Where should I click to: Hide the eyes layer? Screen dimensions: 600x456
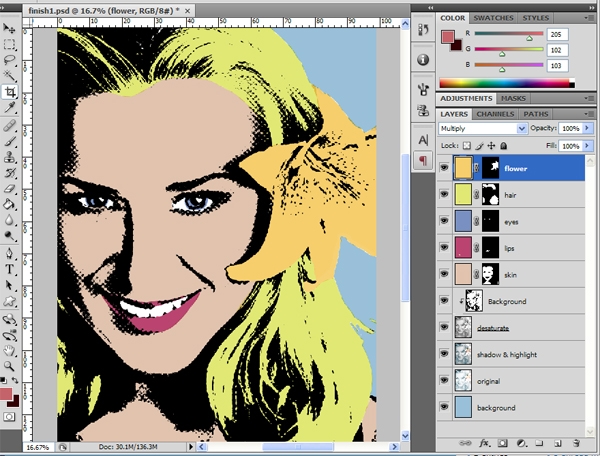click(444, 221)
